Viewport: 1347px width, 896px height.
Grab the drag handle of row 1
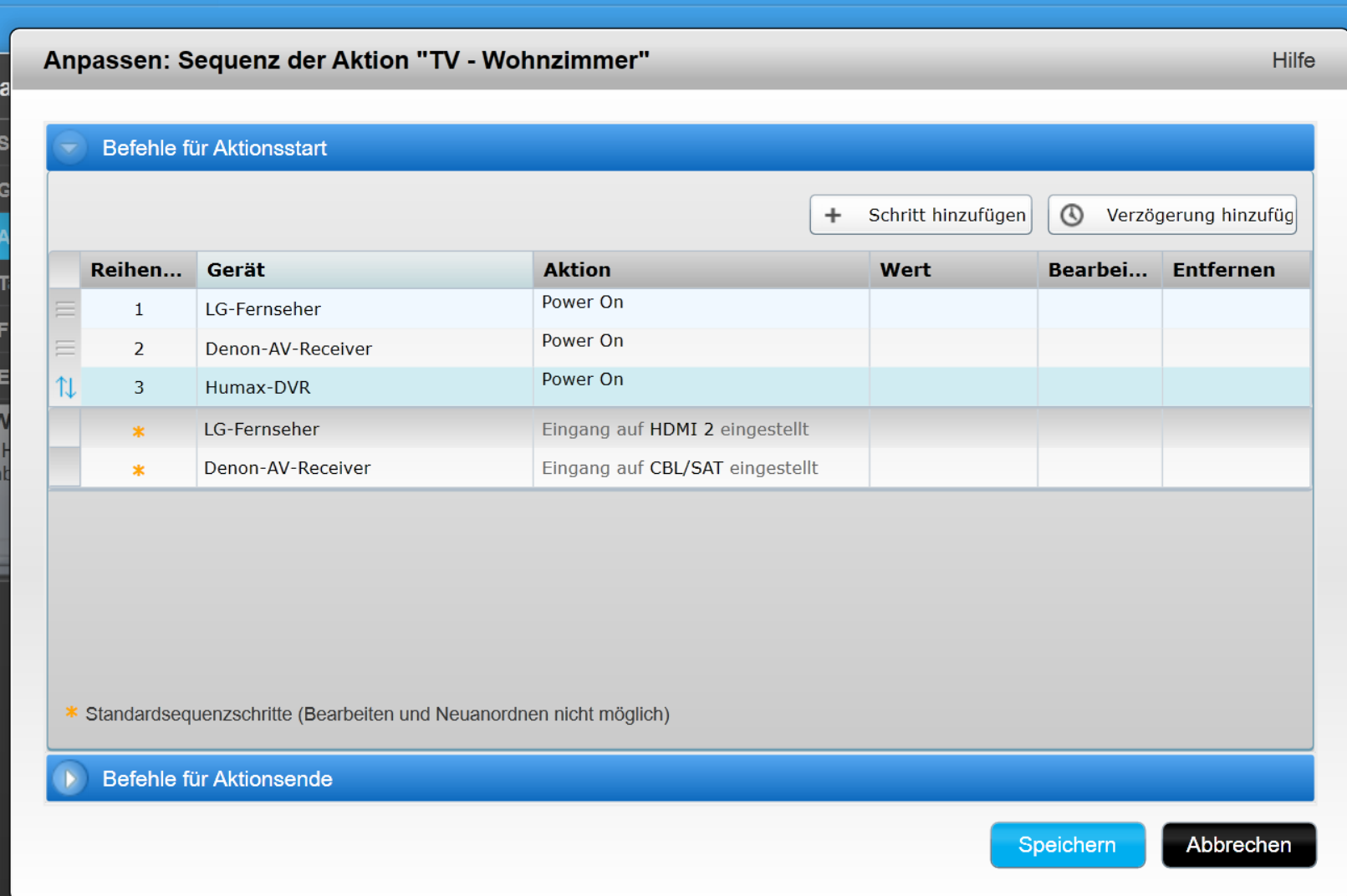pyautogui.click(x=65, y=309)
